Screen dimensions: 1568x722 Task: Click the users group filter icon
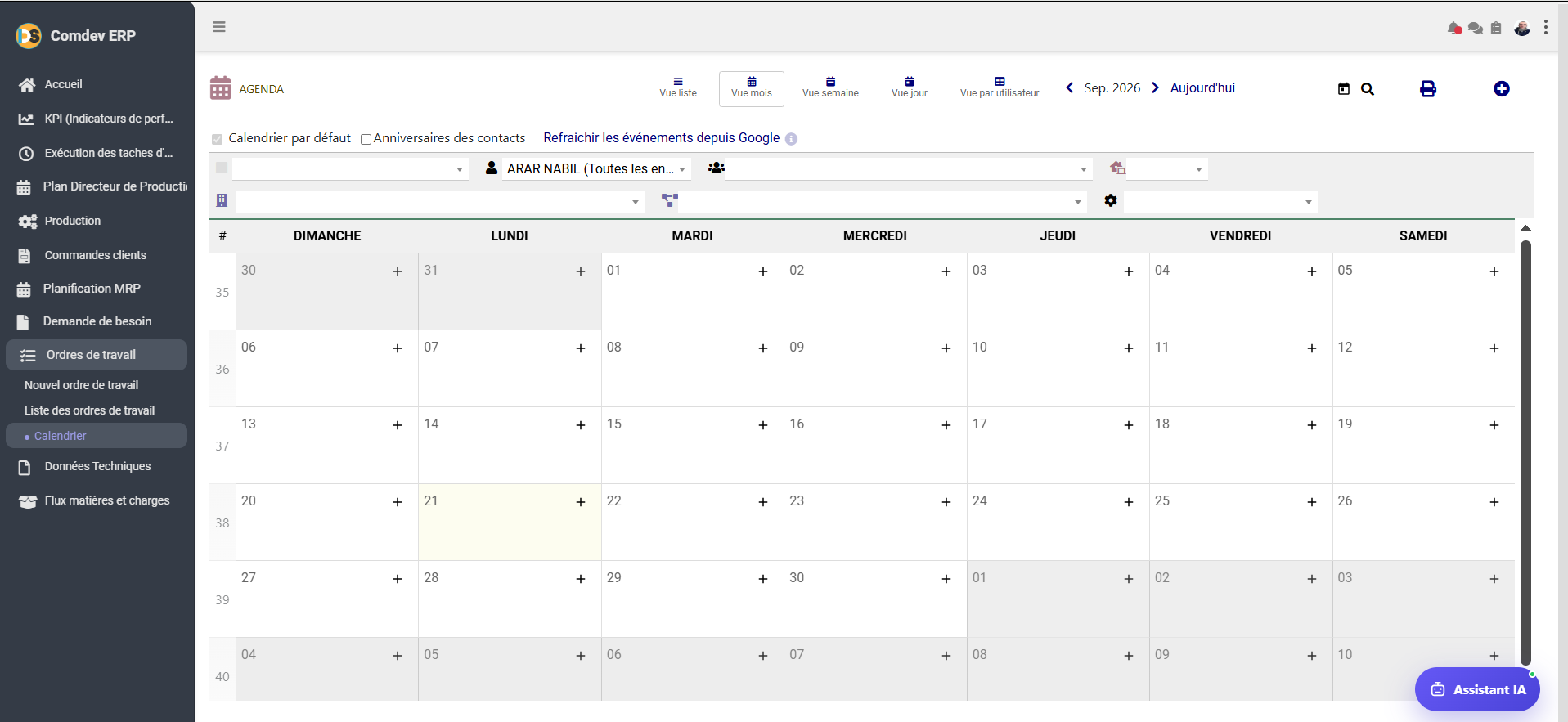click(x=717, y=168)
